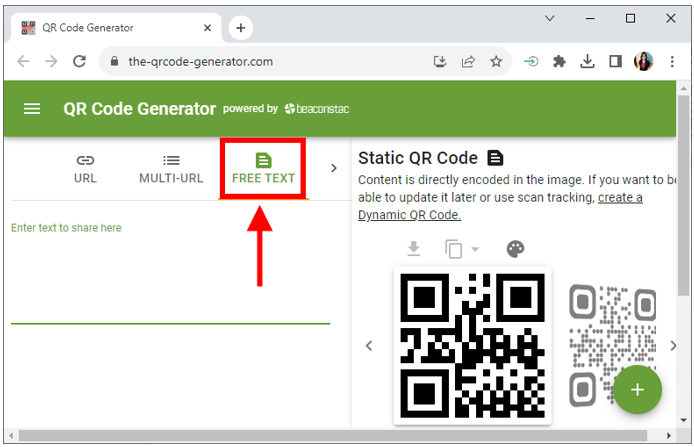Image resolution: width=694 pixels, height=447 pixels.
Task: Select the URL tab
Action: click(85, 169)
